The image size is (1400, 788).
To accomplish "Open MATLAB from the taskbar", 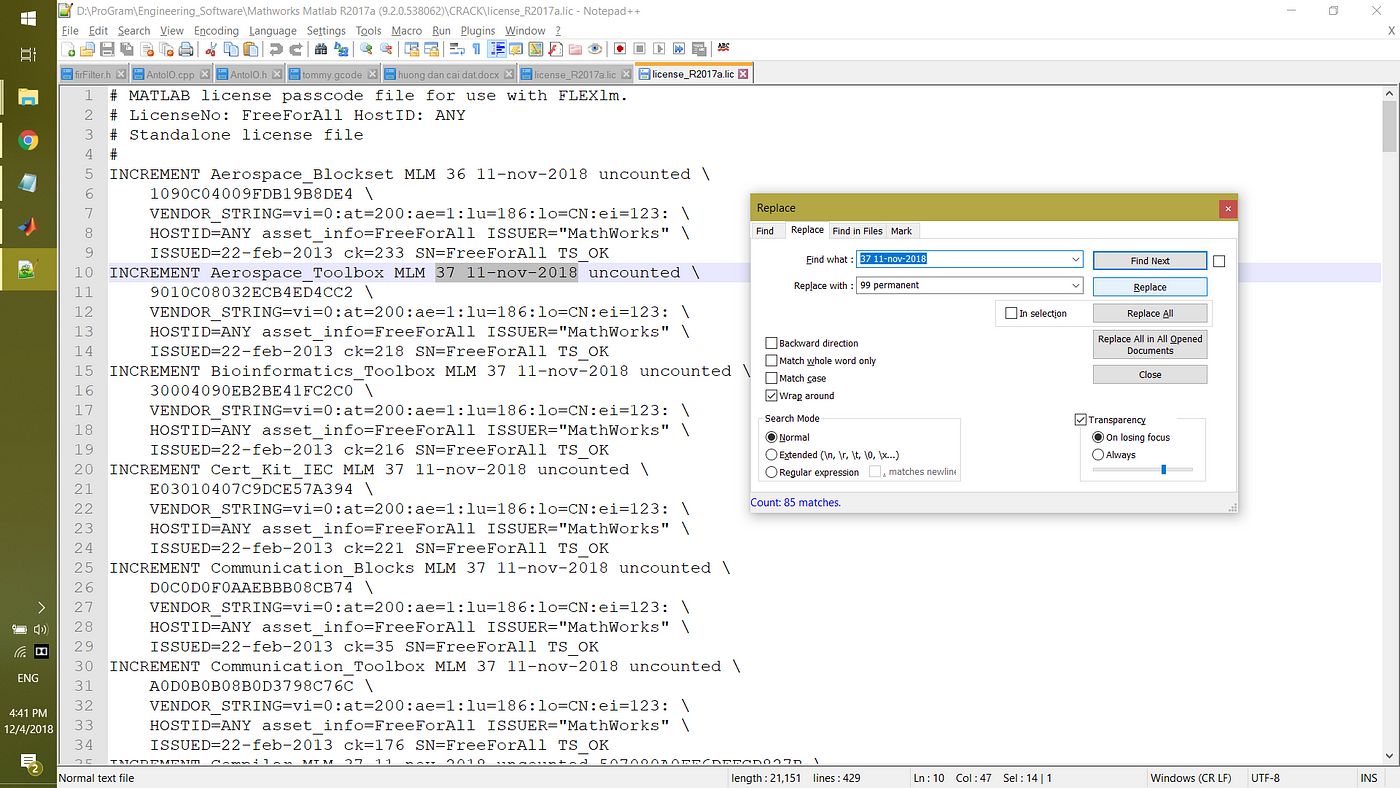I will (28, 226).
